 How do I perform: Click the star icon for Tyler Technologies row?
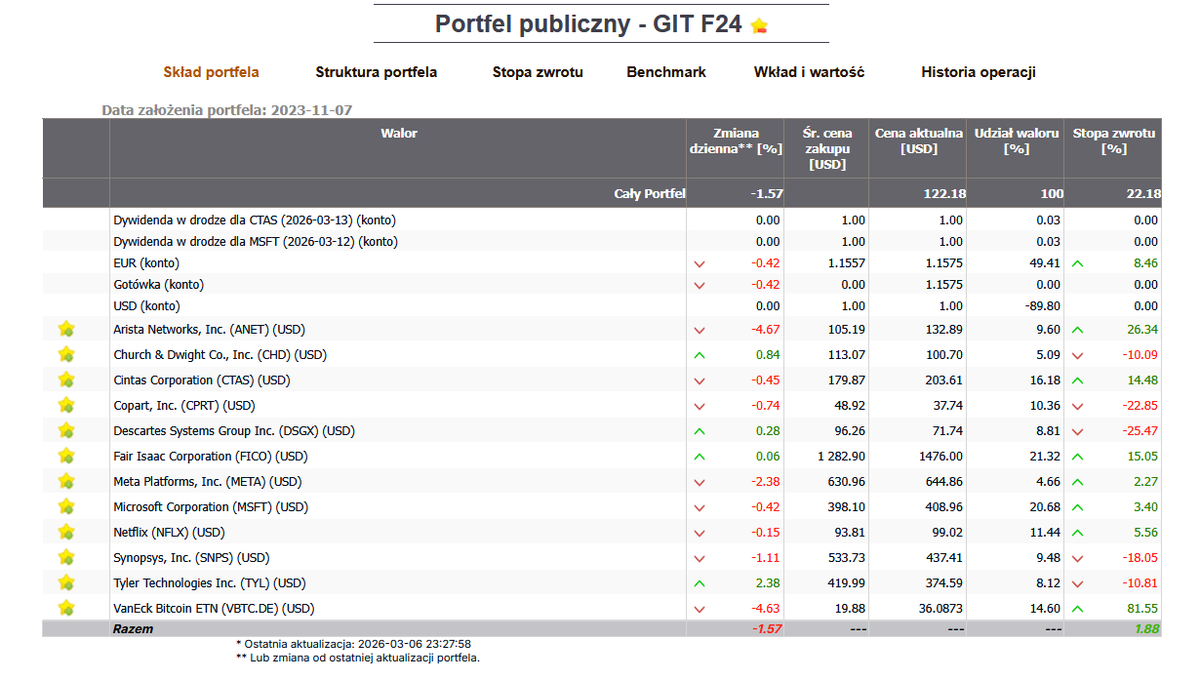(66, 582)
